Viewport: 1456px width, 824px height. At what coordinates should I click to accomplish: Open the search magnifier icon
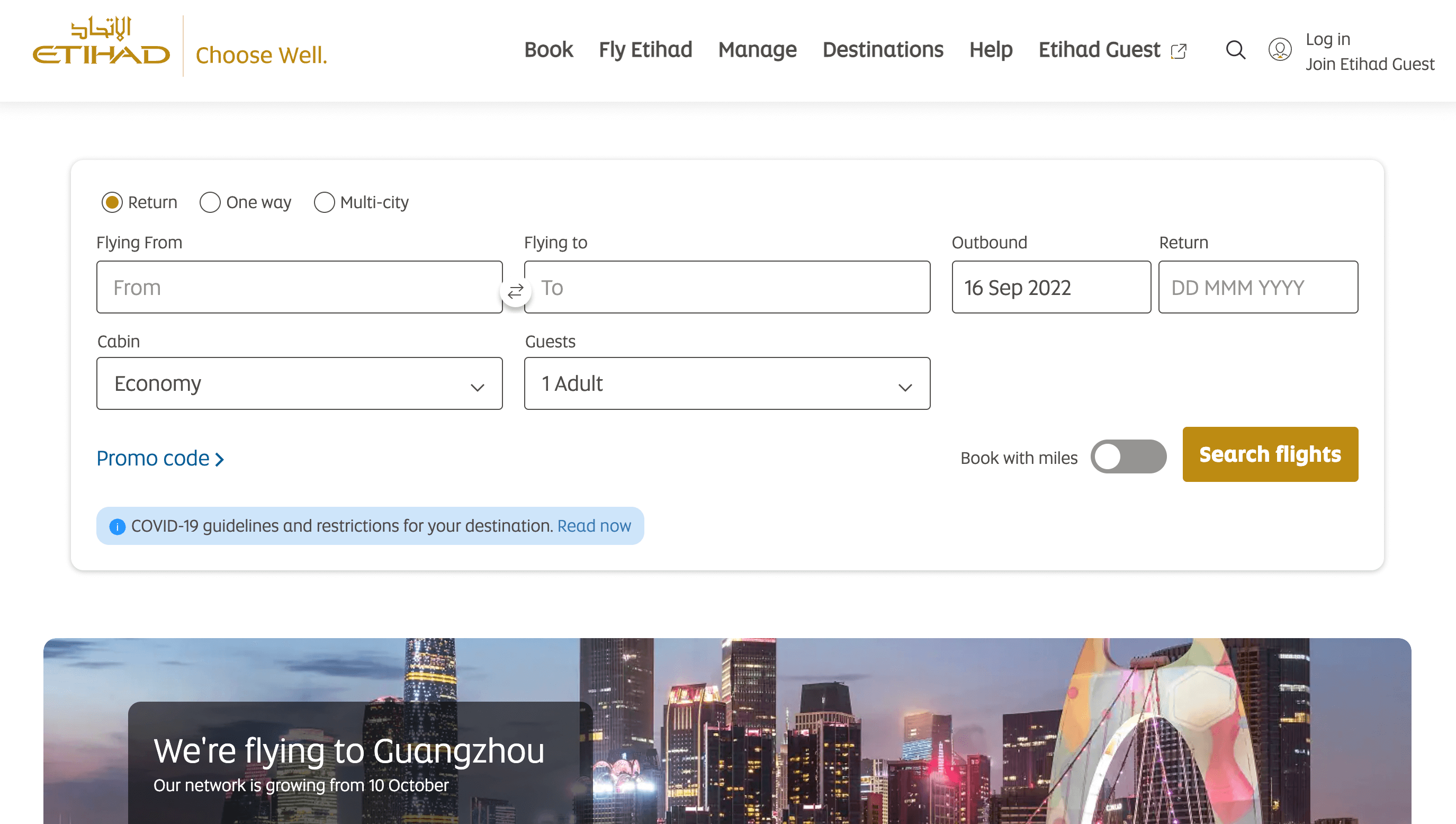click(x=1235, y=50)
